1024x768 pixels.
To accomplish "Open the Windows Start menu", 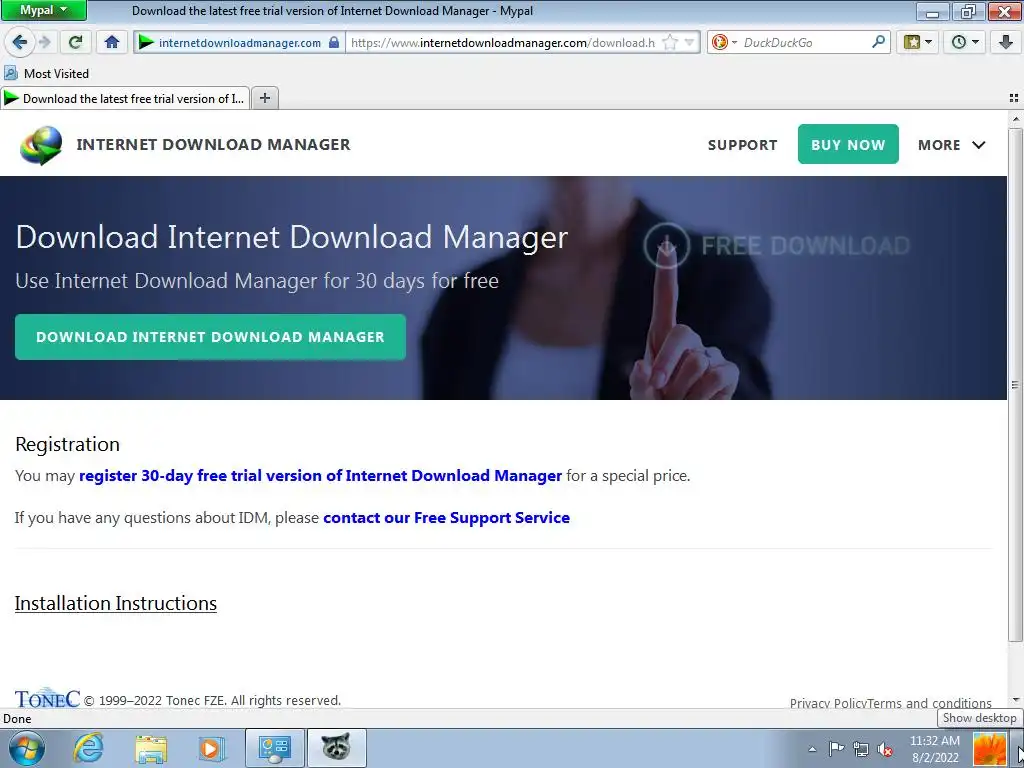I will (x=26, y=748).
